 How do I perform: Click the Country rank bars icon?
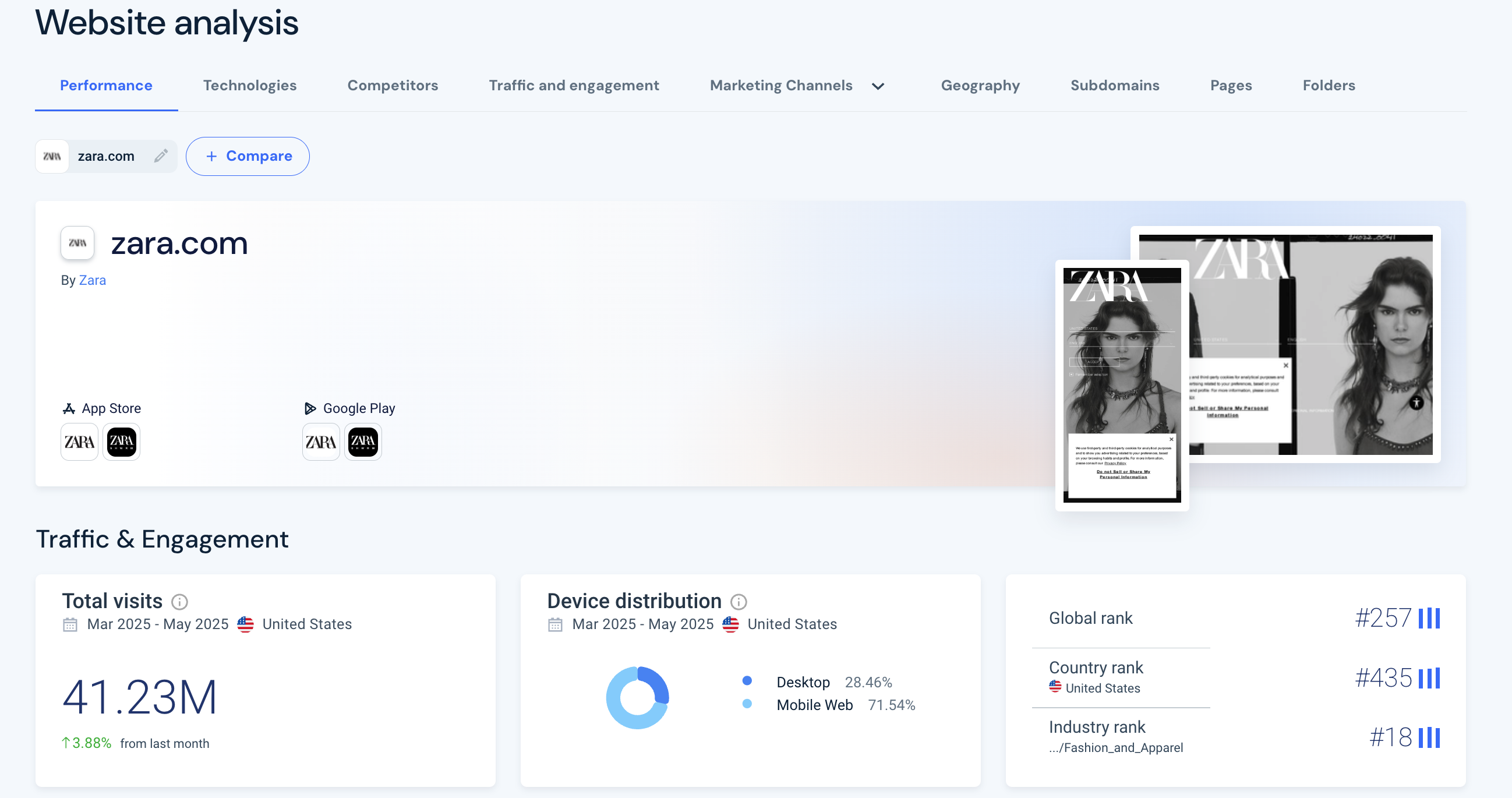(x=1429, y=678)
